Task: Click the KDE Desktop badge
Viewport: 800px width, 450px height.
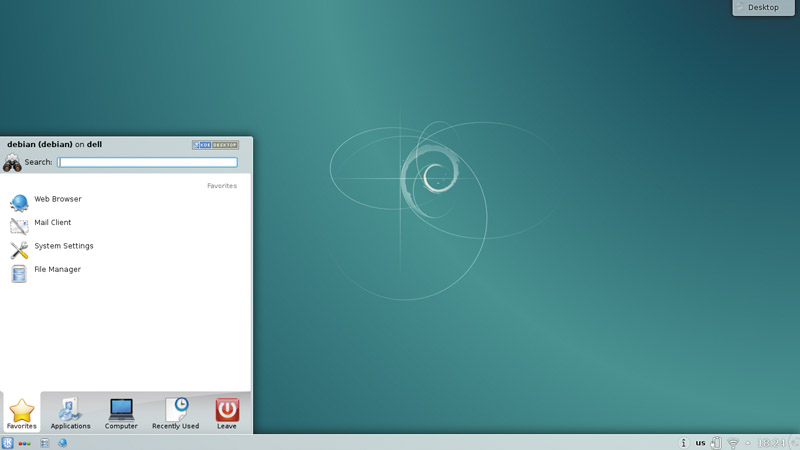Action: [215, 145]
